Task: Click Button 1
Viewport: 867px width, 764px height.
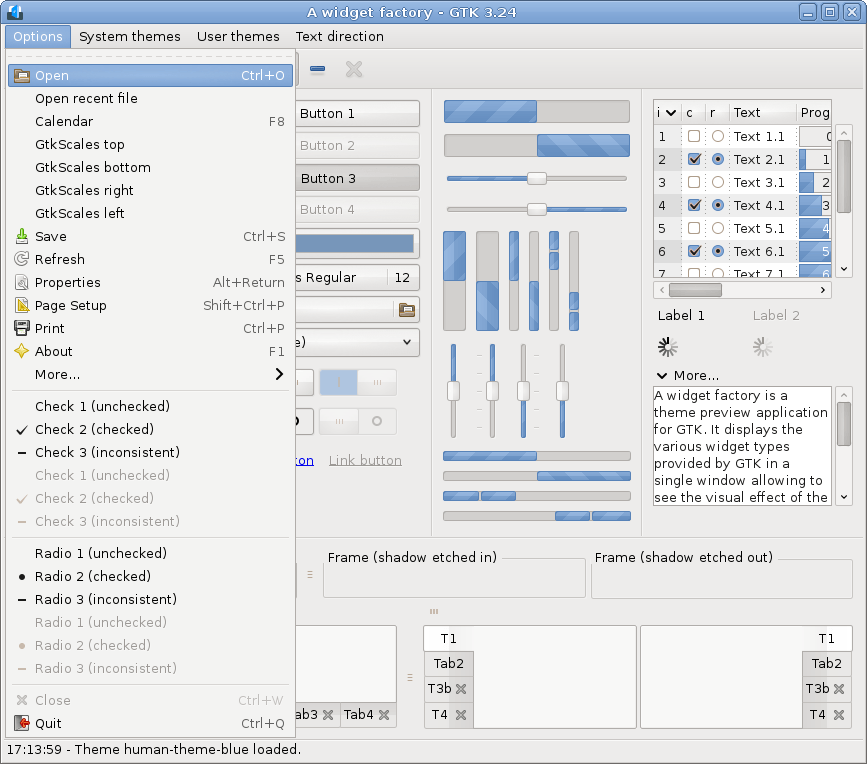Action: coord(357,113)
